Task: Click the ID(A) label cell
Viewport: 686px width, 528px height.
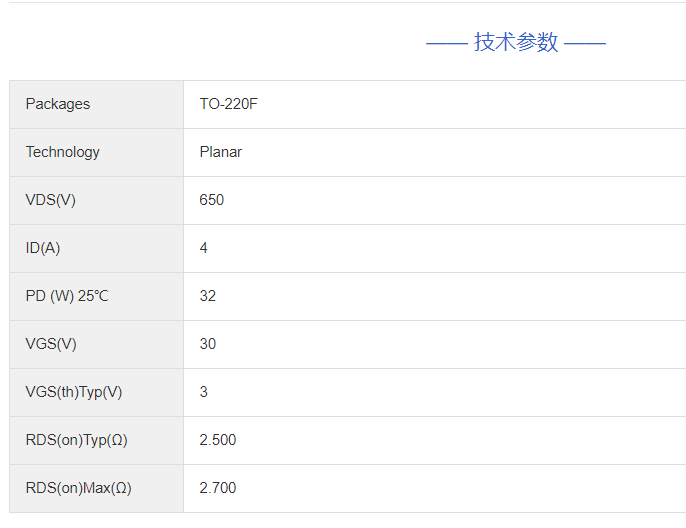Action: point(96,248)
